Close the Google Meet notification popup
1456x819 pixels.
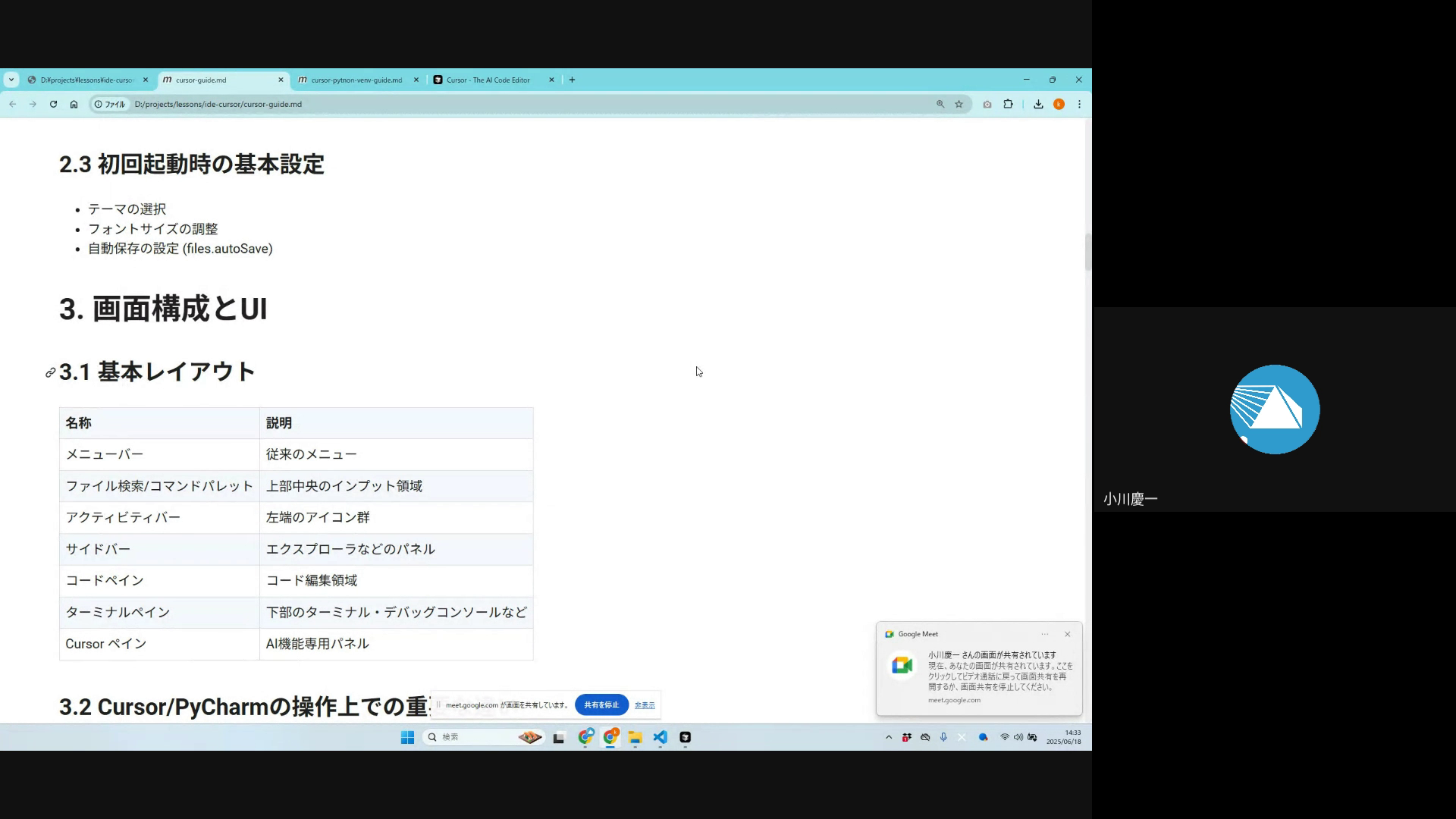pyautogui.click(x=1067, y=634)
